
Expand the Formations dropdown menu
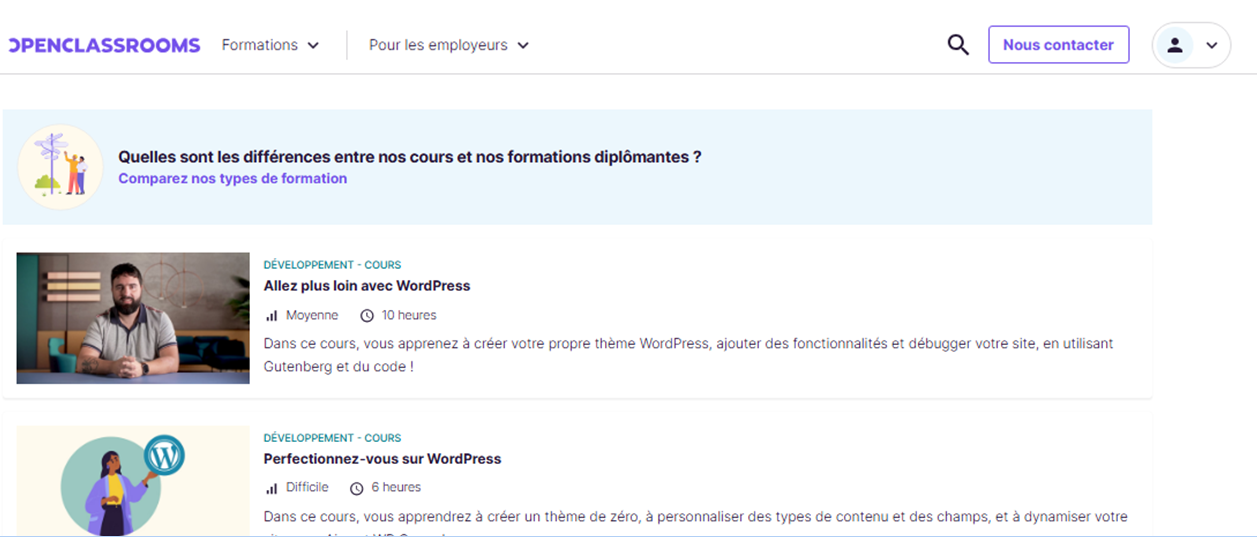[270, 45]
